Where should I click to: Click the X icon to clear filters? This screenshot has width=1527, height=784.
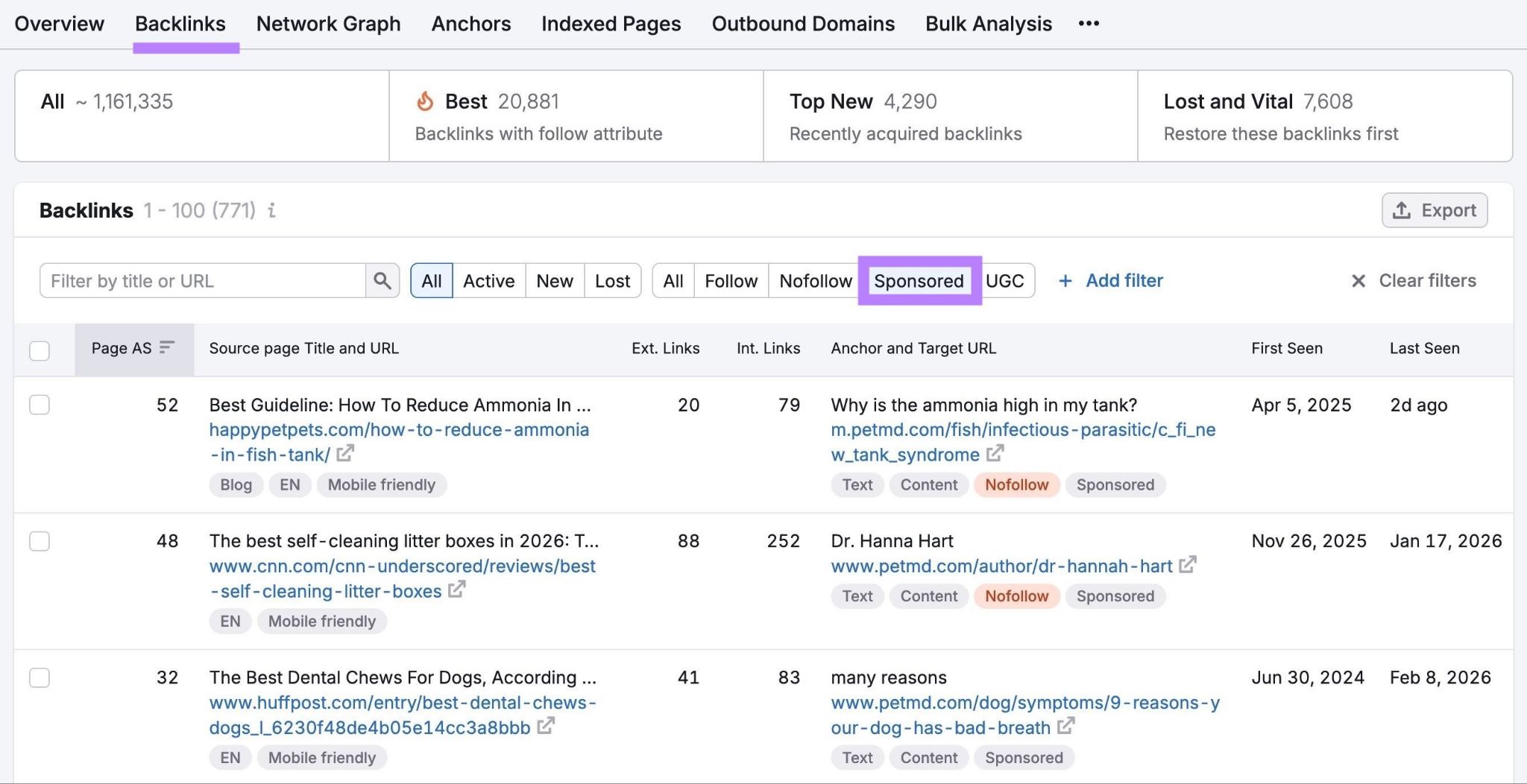1358,281
